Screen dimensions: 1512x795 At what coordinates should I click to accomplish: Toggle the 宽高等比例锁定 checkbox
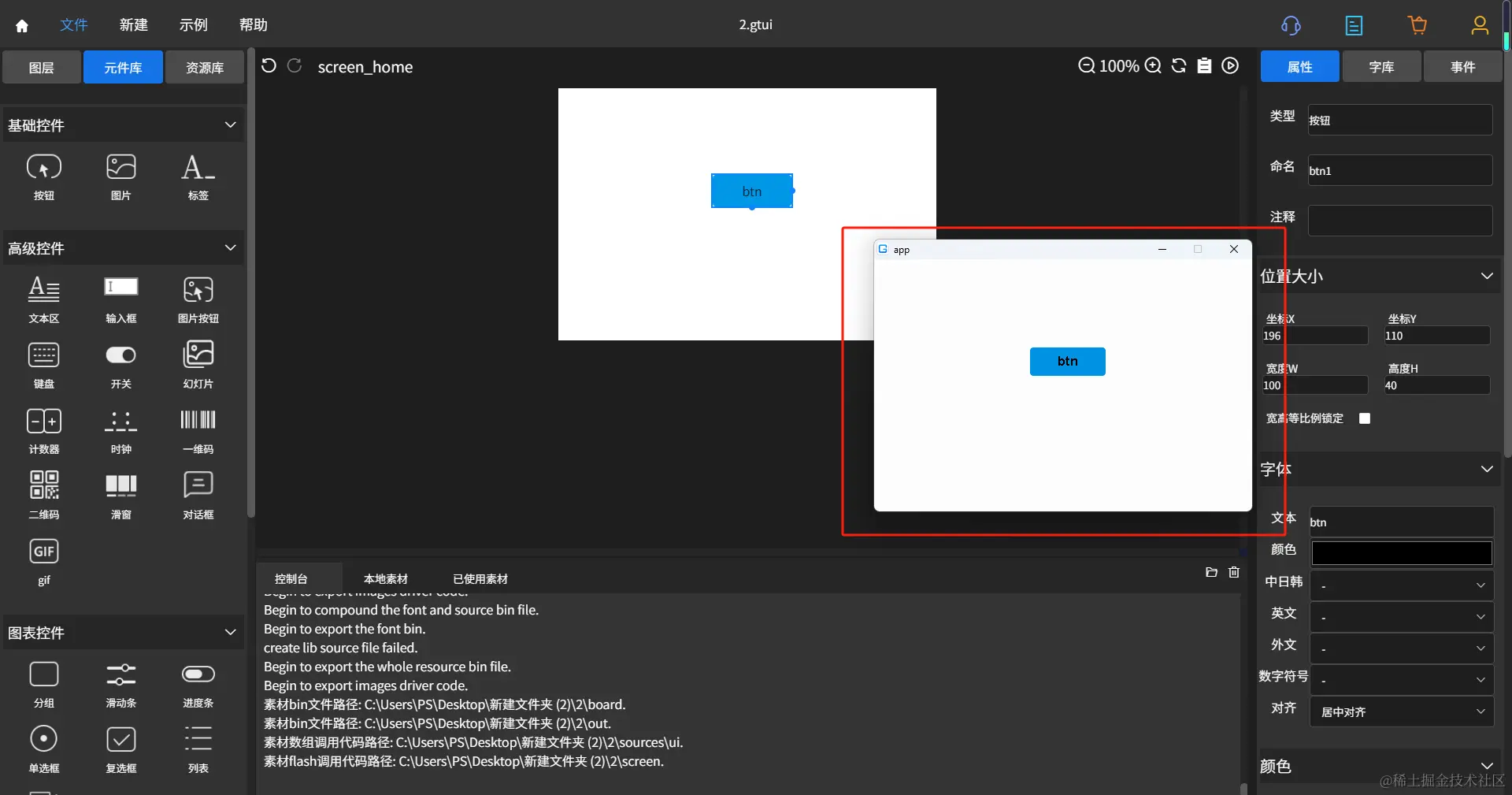click(1365, 418)
